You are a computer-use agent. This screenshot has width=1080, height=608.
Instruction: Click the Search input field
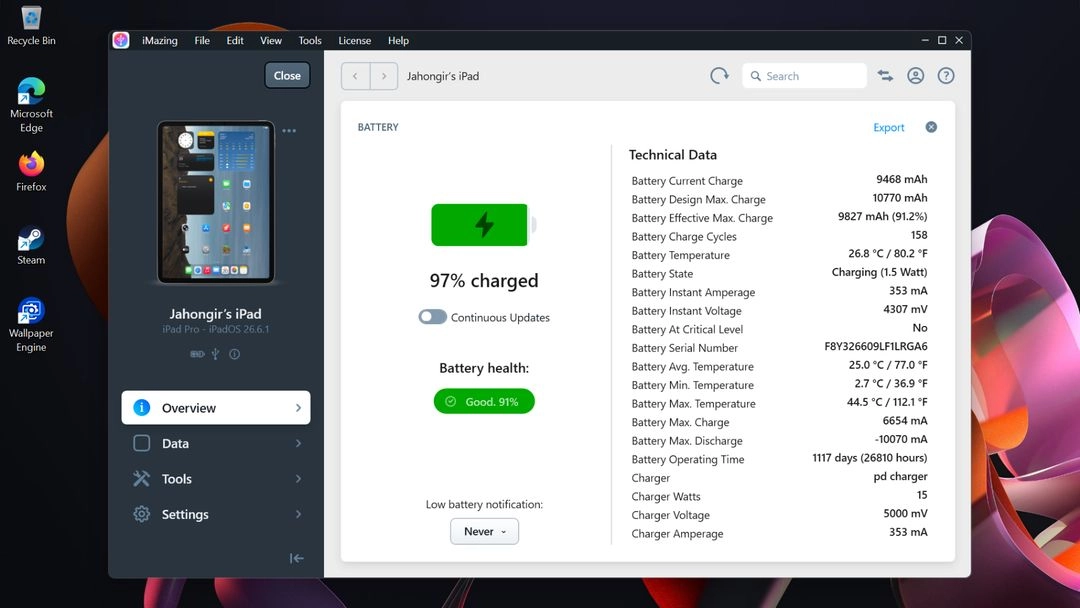pyautogui.click(x=804, y=76)
